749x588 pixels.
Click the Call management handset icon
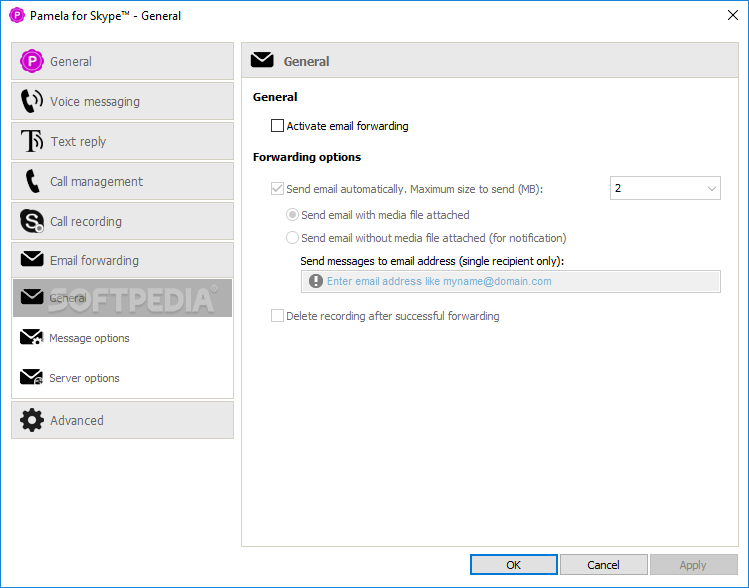32,181
